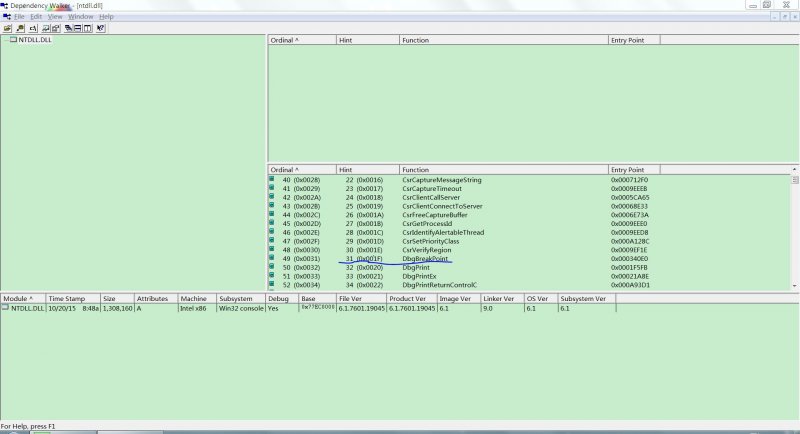Open the Help menu
Viewport: 800px width, 434px height.
coord(106,16)
